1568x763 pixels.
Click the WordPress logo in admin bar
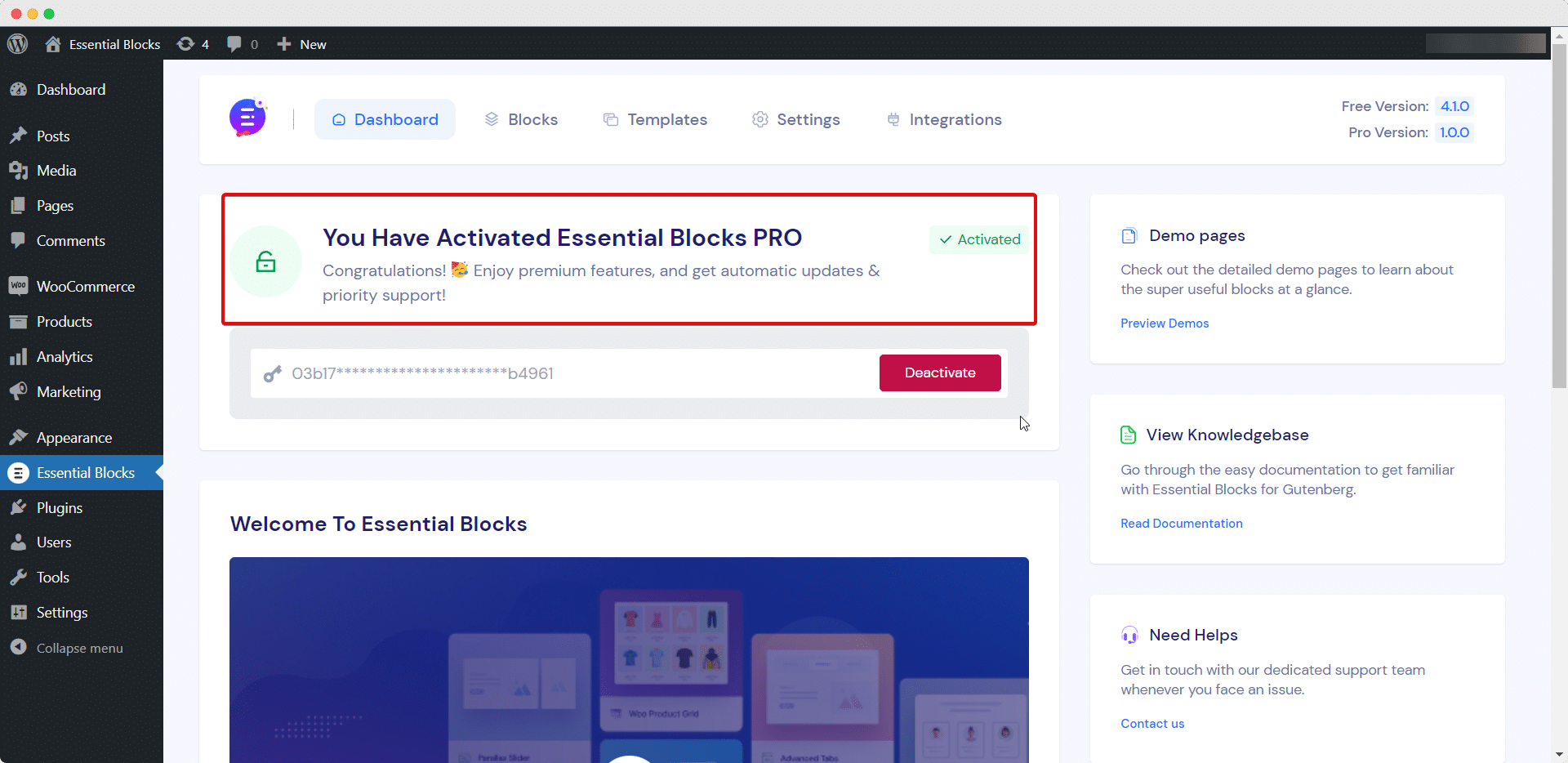pos(17,43)
